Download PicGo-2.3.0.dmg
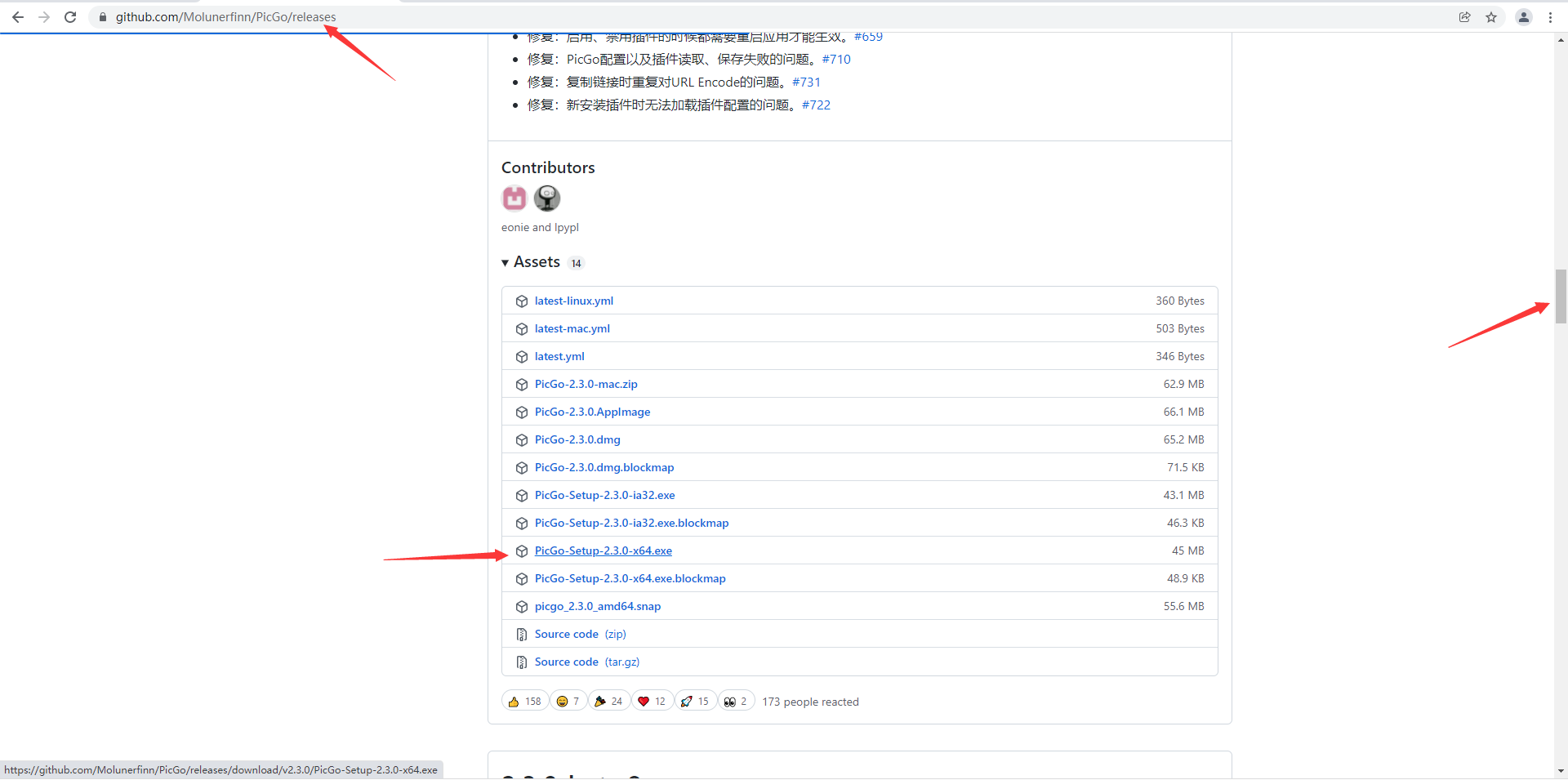1568x780 pixels. point(577,439)
